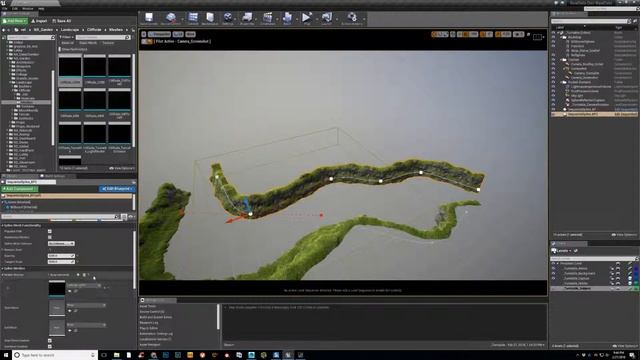640x360 pixels.
Task: Click the Add Component button
Action: coord(19,189)
